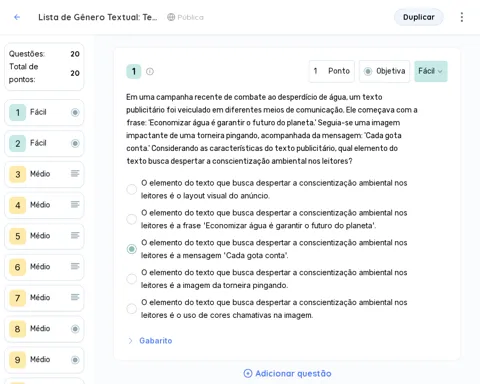
Task: Open the three-dot more options menu
Action: click(462, 17)
